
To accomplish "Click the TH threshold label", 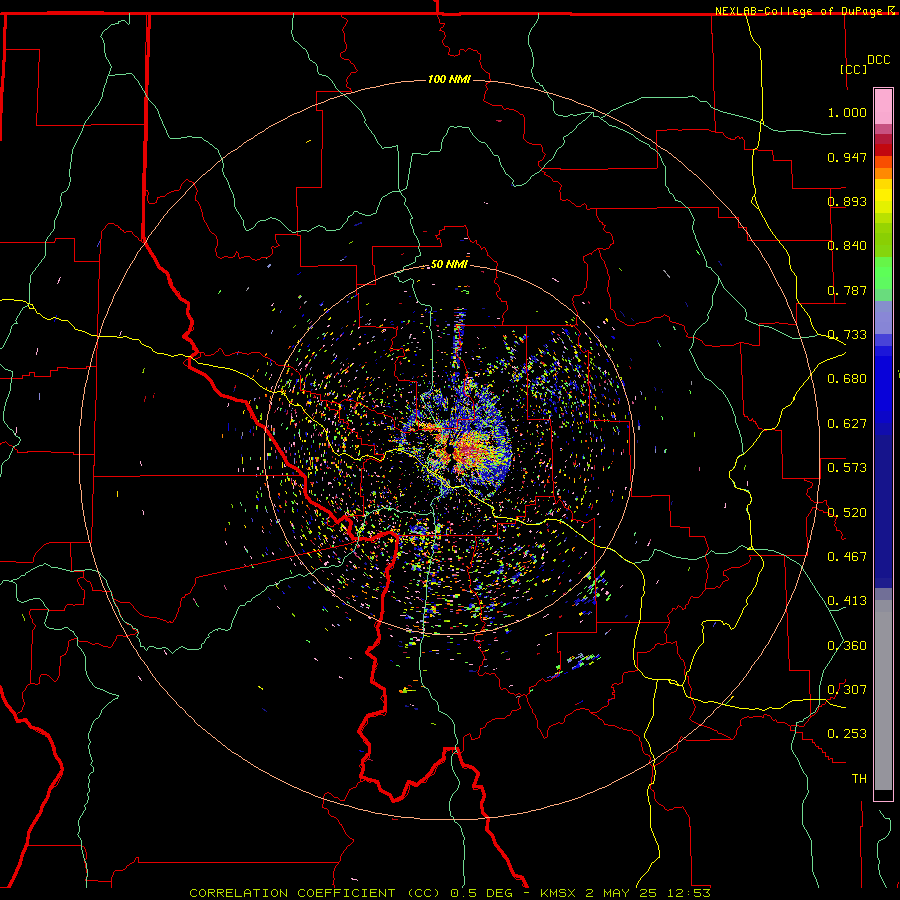I will point(859,779).
